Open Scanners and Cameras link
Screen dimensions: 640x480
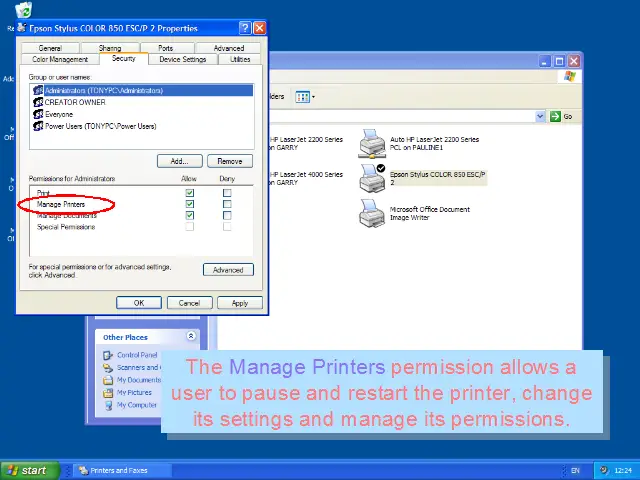point(139,367)
